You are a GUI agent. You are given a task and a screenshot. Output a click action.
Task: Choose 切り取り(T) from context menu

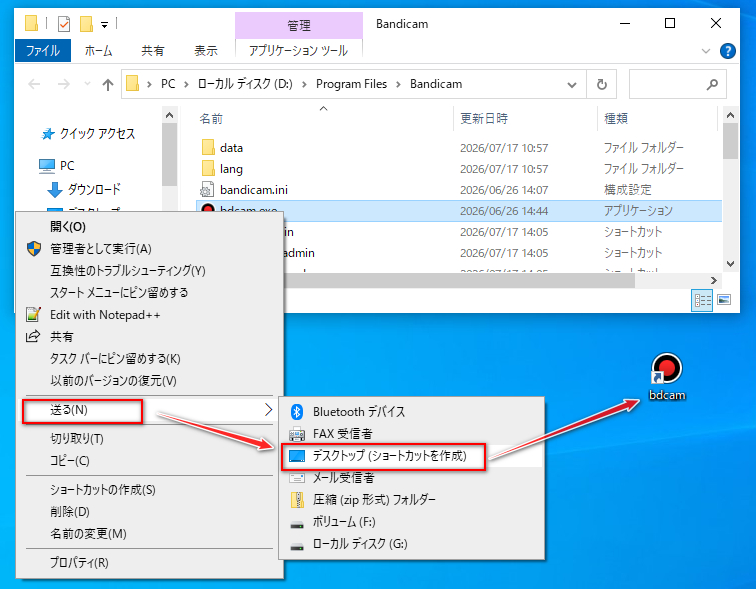point(149,439)
